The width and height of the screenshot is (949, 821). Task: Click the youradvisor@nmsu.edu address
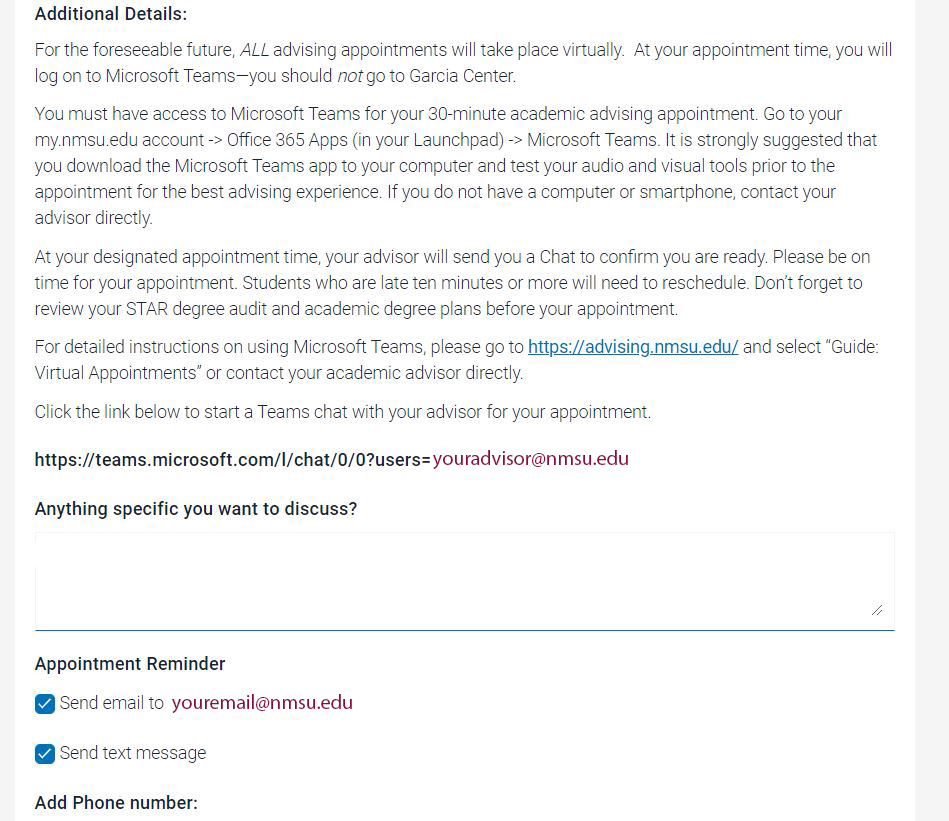click(531, 459)
